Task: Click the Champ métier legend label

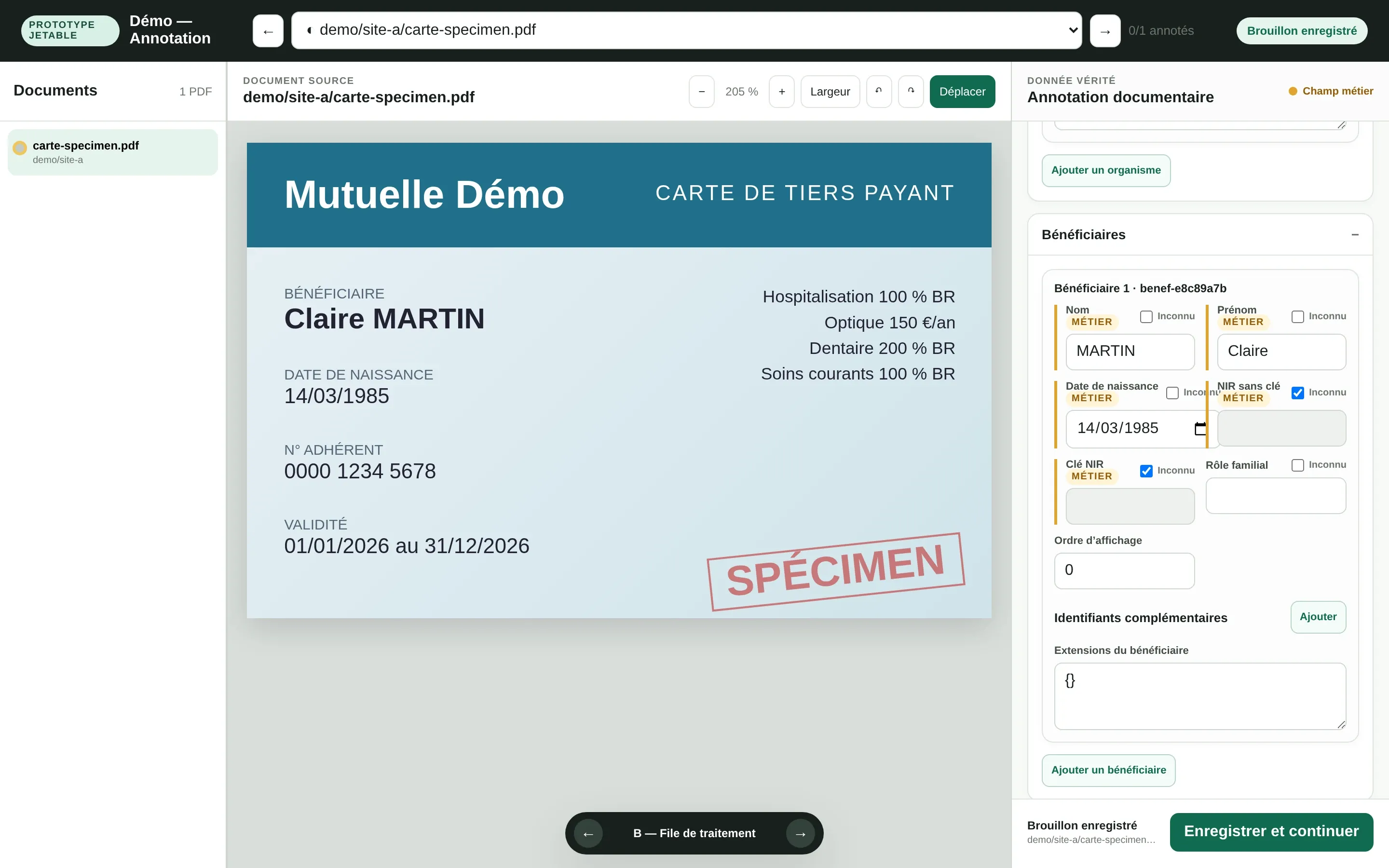Action: (1337, 91)
